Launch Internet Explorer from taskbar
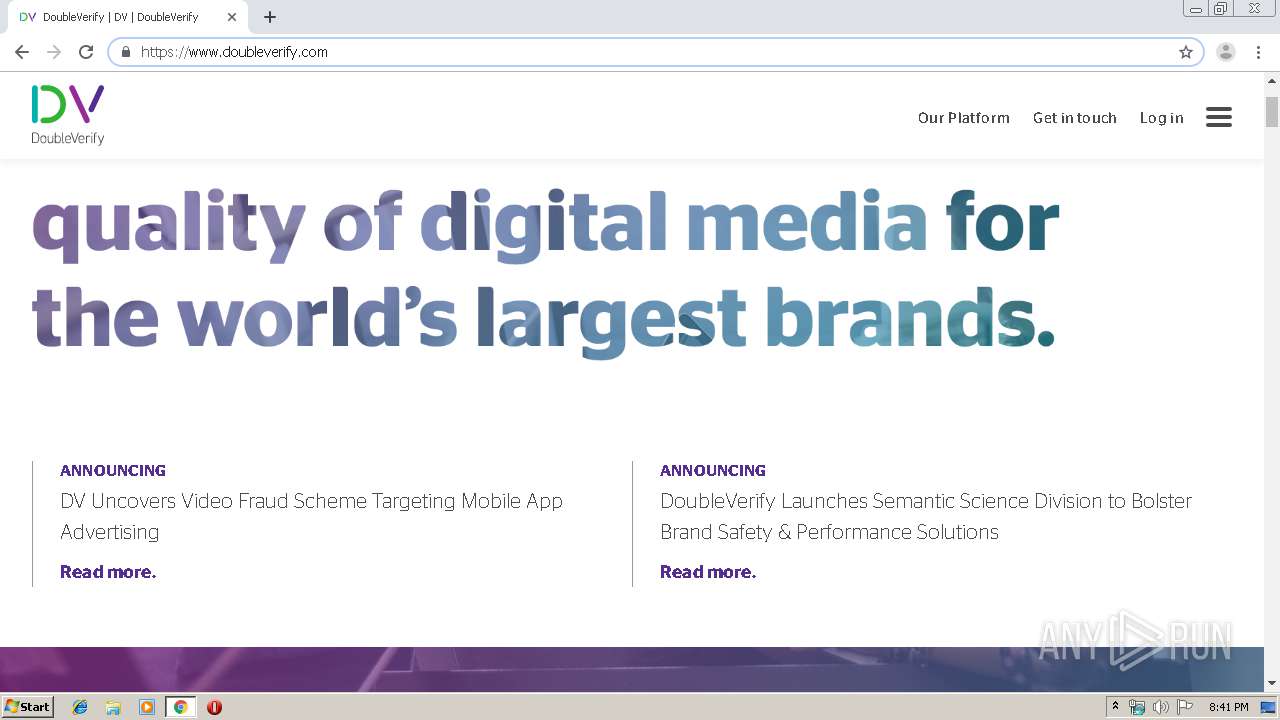 tap(80, 707)
